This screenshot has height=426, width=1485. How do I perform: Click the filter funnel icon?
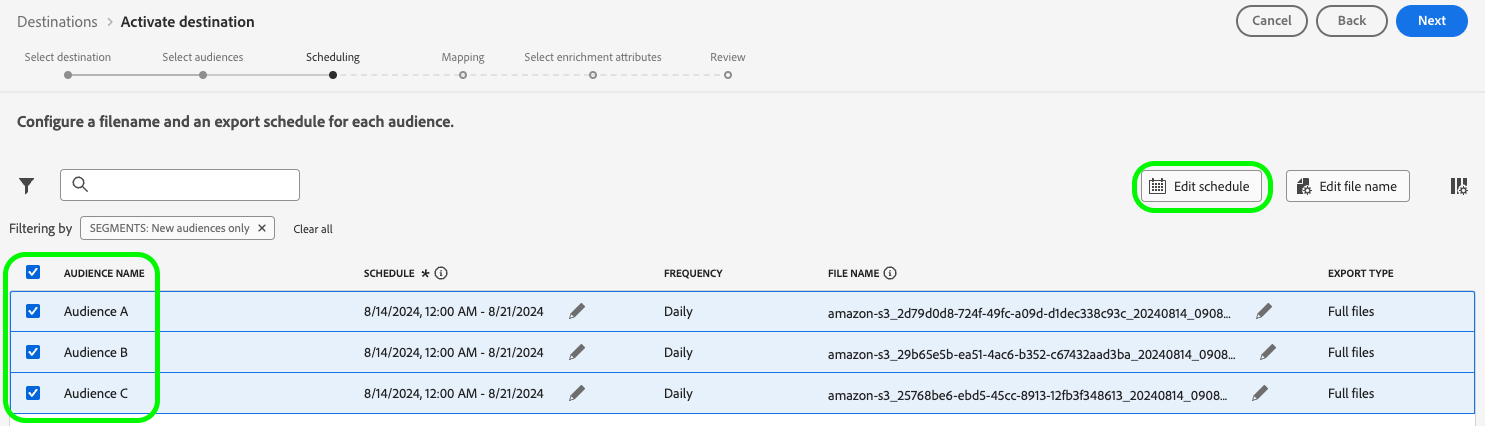27,185
